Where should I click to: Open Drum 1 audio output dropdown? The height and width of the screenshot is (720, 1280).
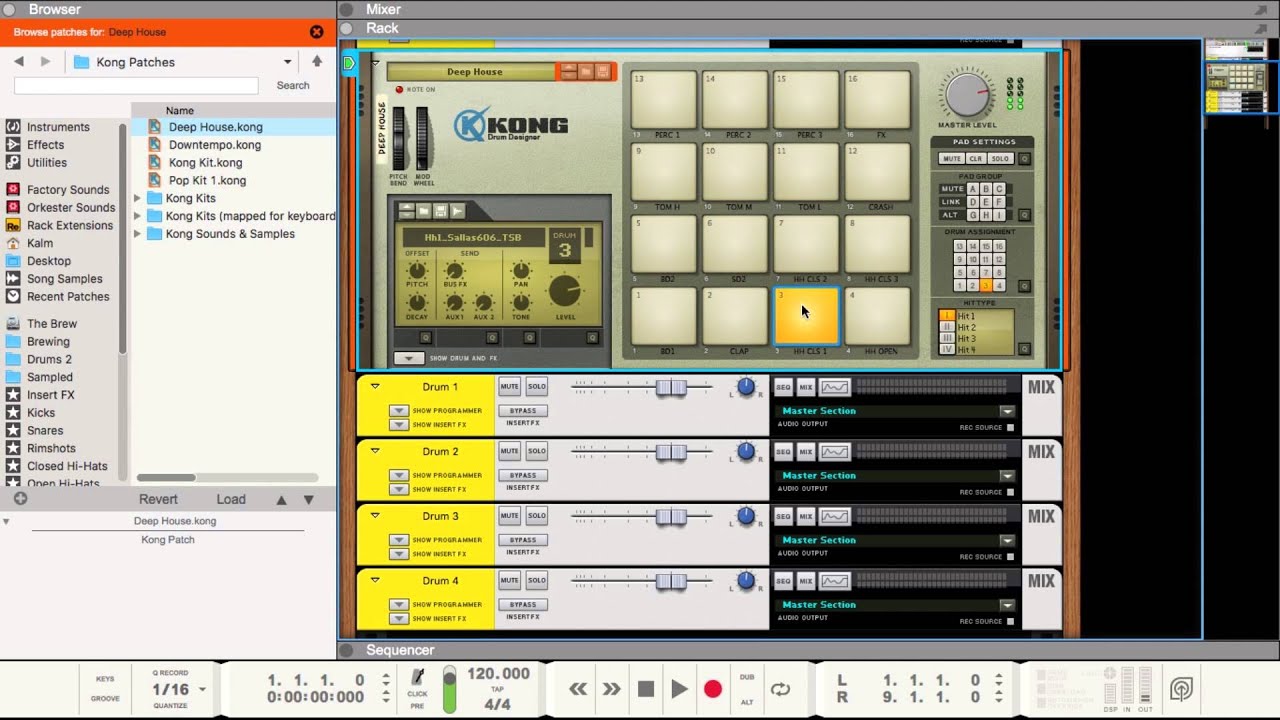[x=1007, y=411]
